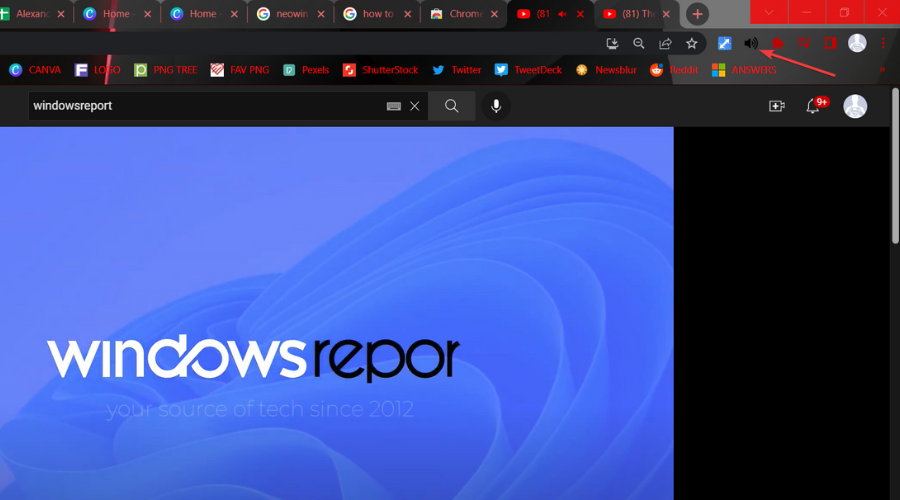The image size is (900, 500).
Task: Open the Reddit bookmark
Action: pos(674,70)
